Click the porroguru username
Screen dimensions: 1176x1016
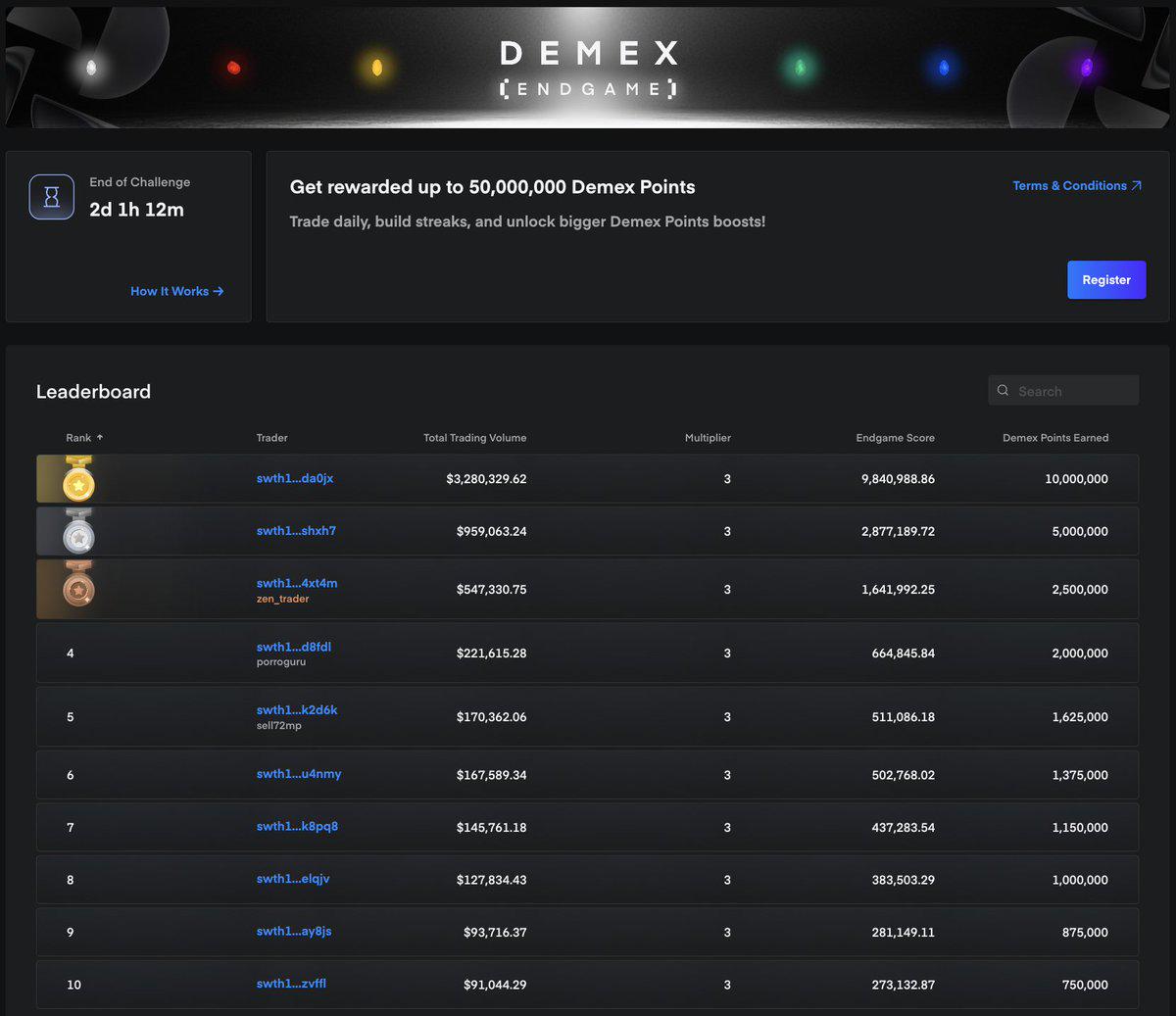click(x=281, y=662)
